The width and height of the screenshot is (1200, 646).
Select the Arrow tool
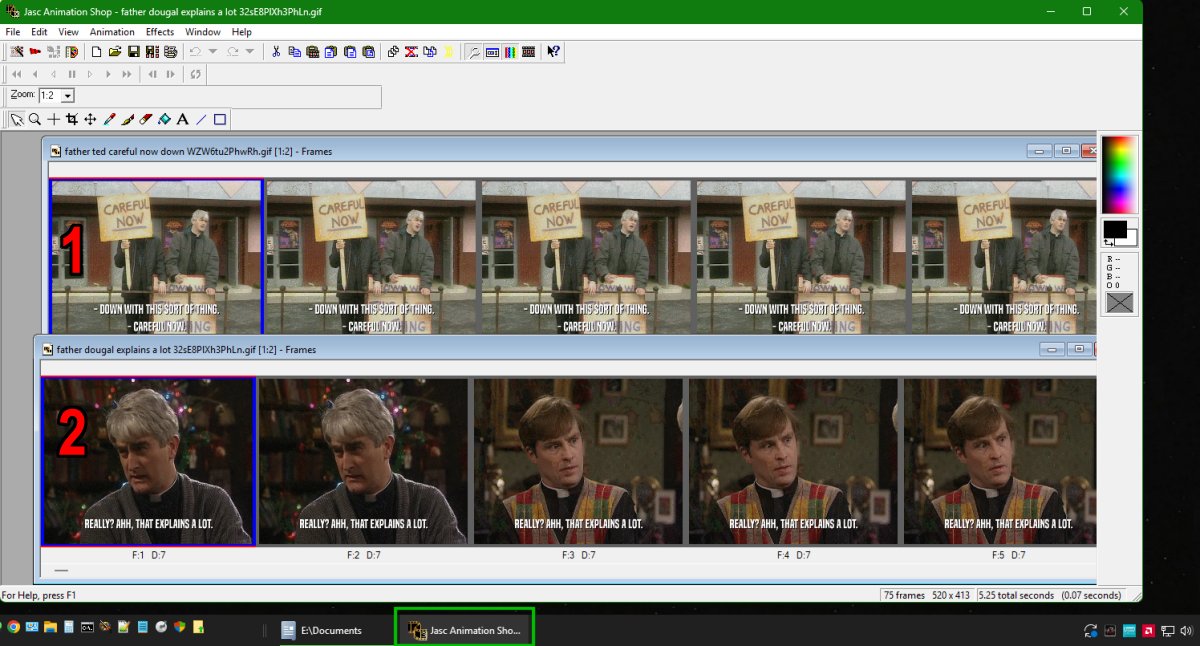(17, 119)
